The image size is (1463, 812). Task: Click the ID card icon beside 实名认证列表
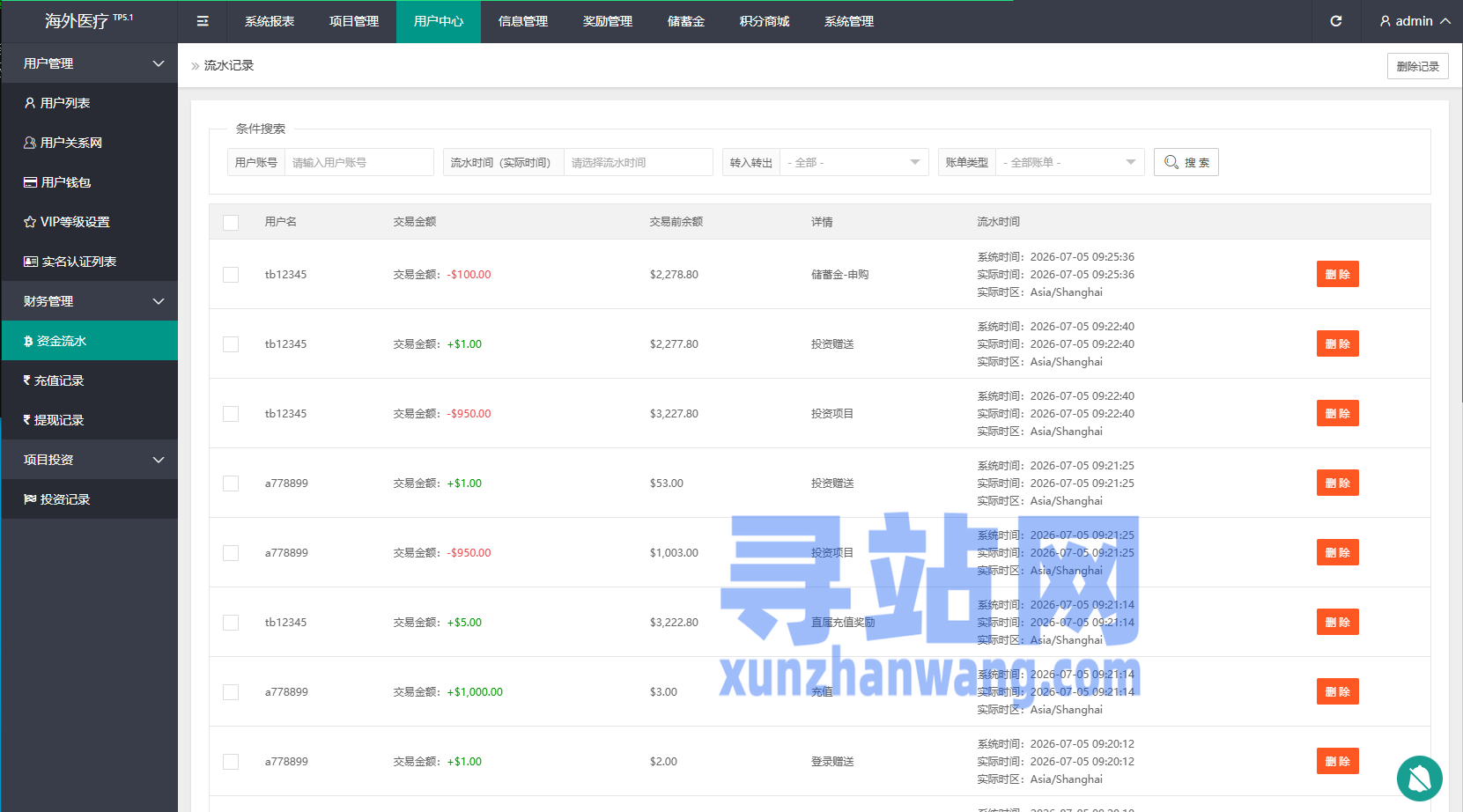click(31, 262)
